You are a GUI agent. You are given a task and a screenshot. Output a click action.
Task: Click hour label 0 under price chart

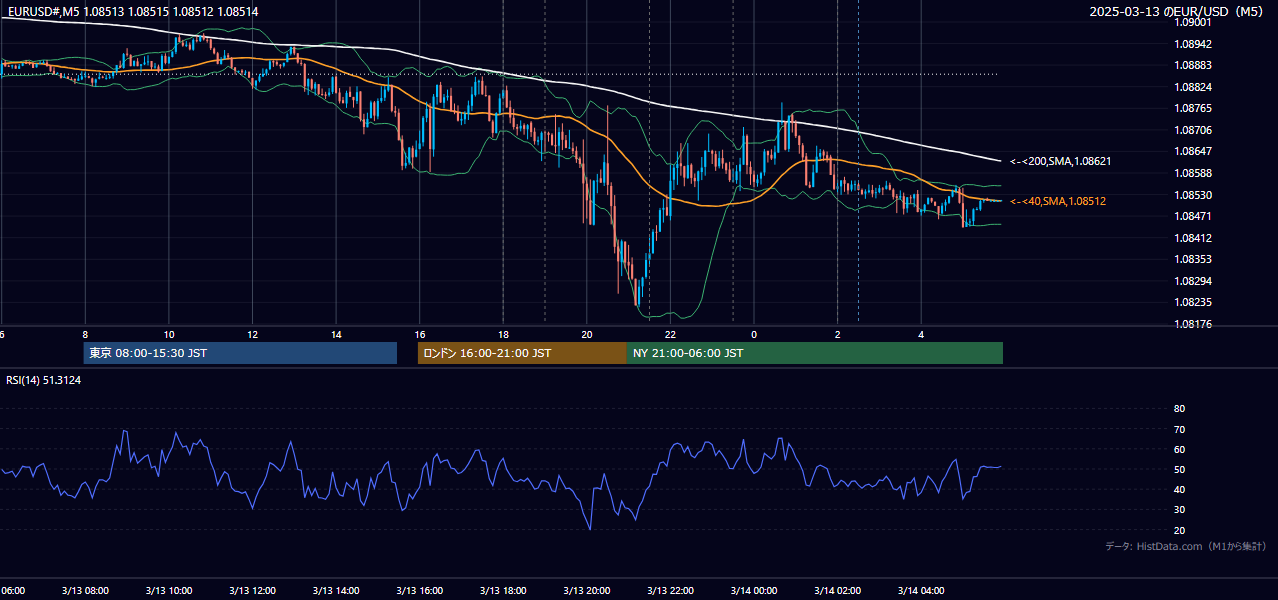(x=754, y=334)
